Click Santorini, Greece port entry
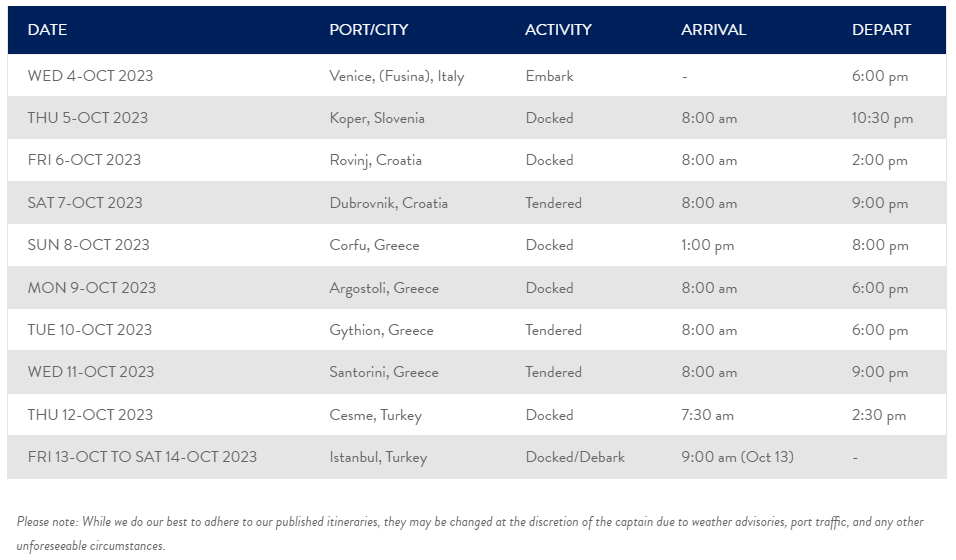 pyautogui.click(x=384, y=372)
